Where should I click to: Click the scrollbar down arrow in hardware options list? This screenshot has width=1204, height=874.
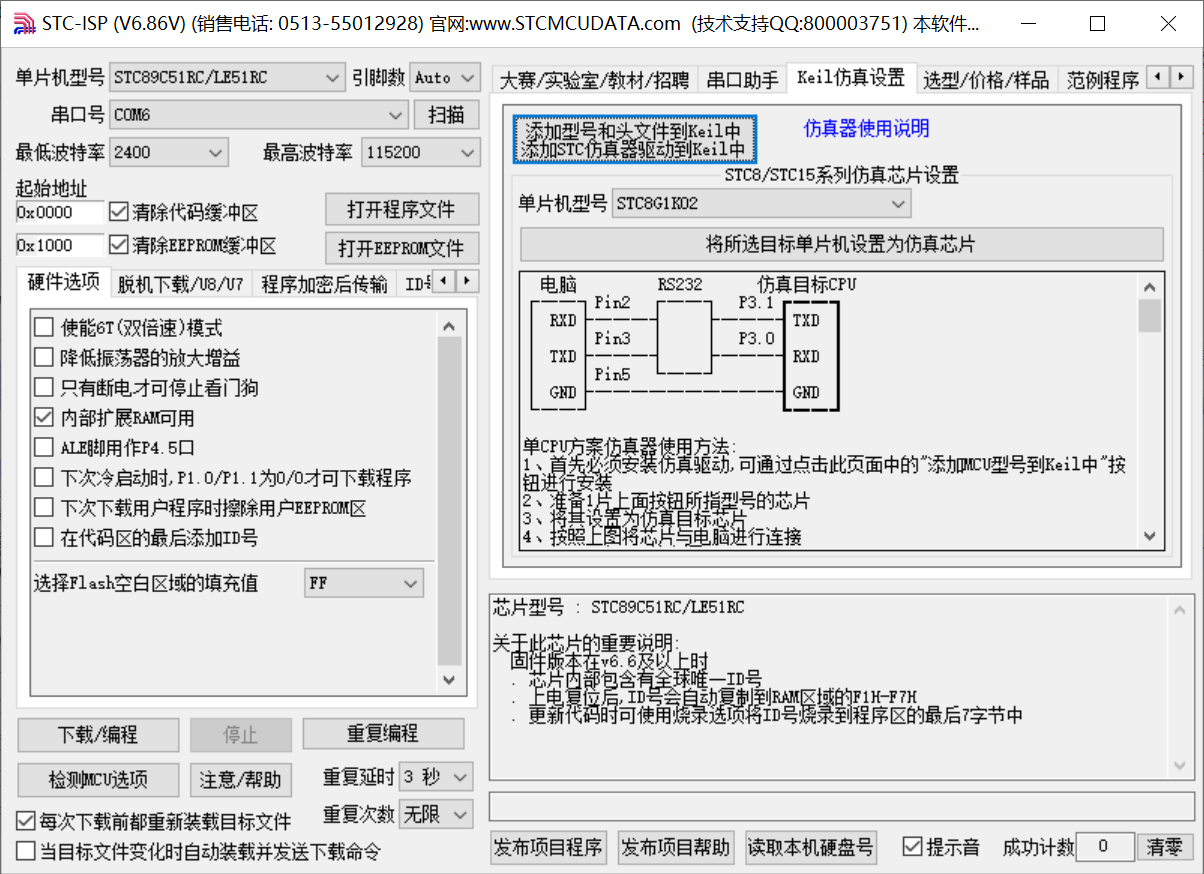point(449,679)
